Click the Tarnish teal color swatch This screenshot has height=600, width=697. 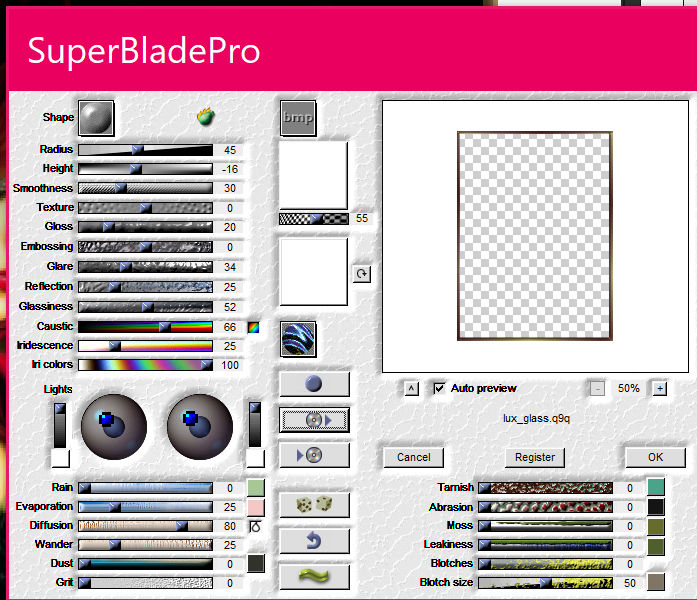pos(656,487)
